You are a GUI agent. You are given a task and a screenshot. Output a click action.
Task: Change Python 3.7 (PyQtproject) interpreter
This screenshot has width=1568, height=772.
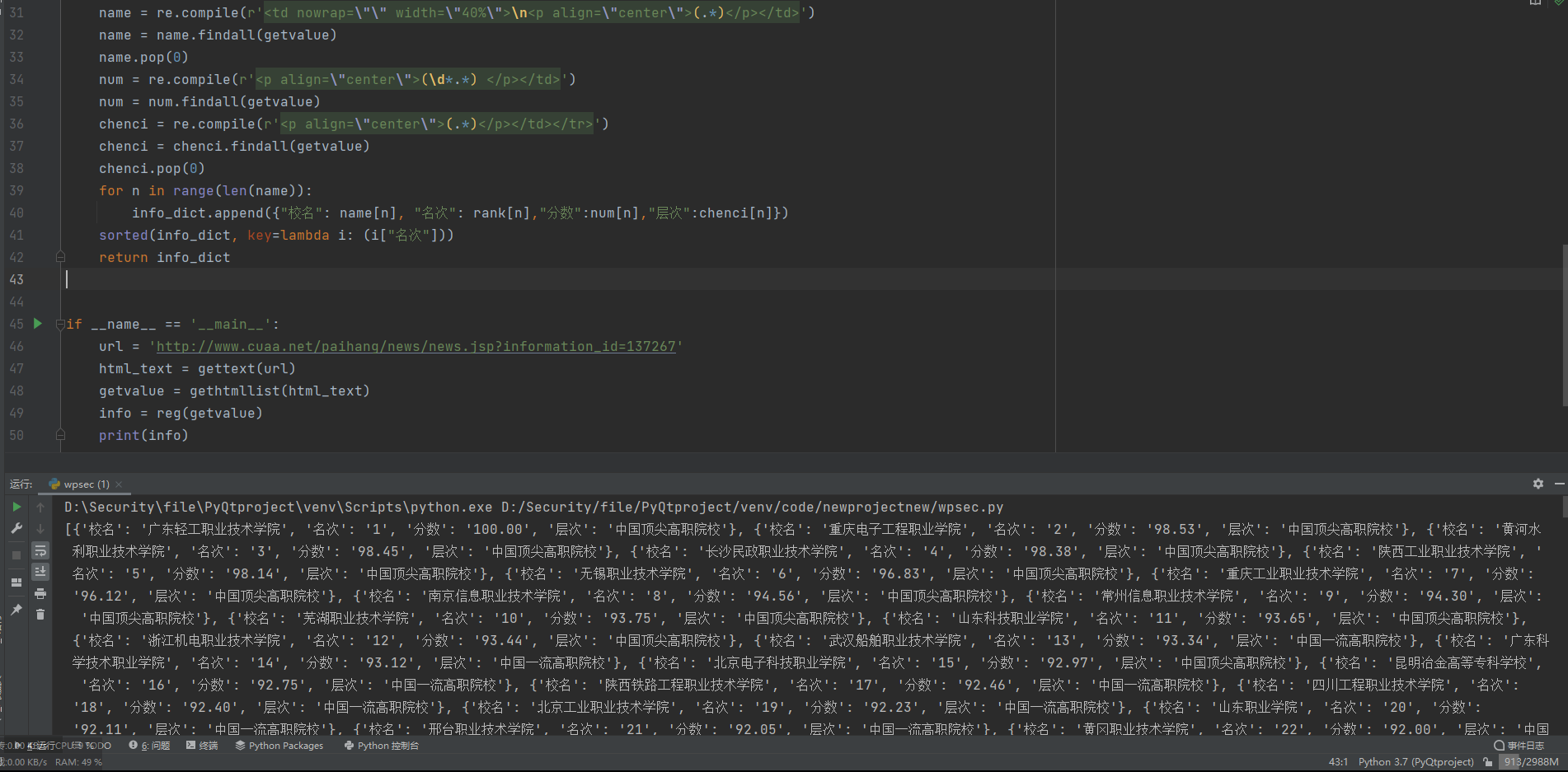pyautogui.click(x=1415, y=762)
